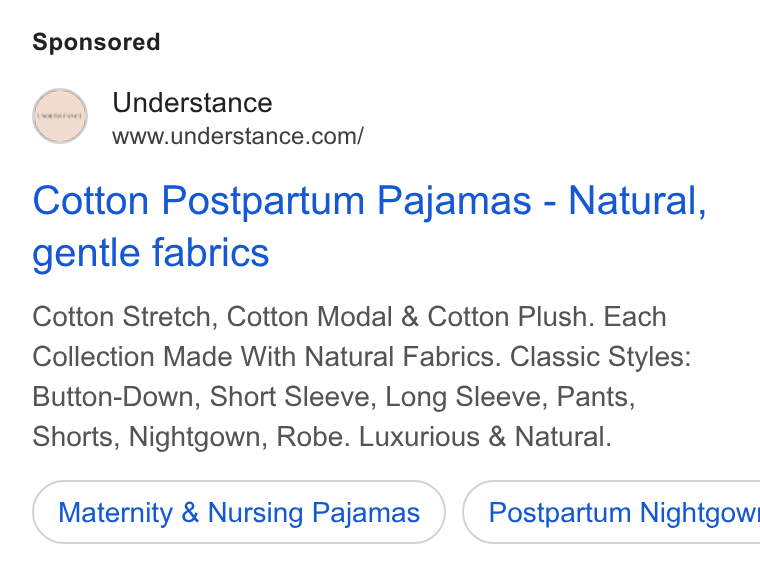Click the Understance round logo icon
The image size is (760, 576).
[x=60, y=116]
